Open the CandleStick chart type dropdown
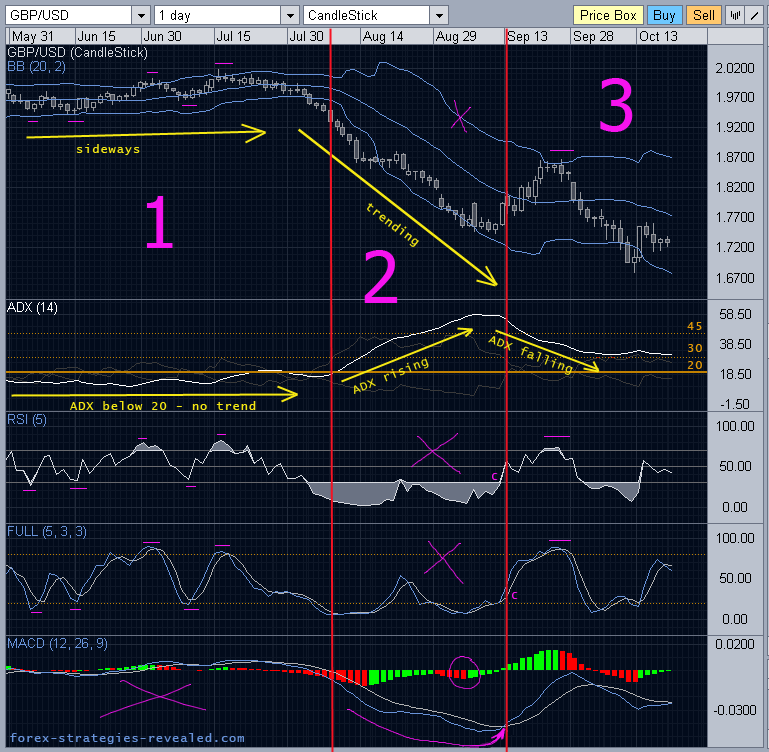The image size is (769, 752). (x=438, y=15)
